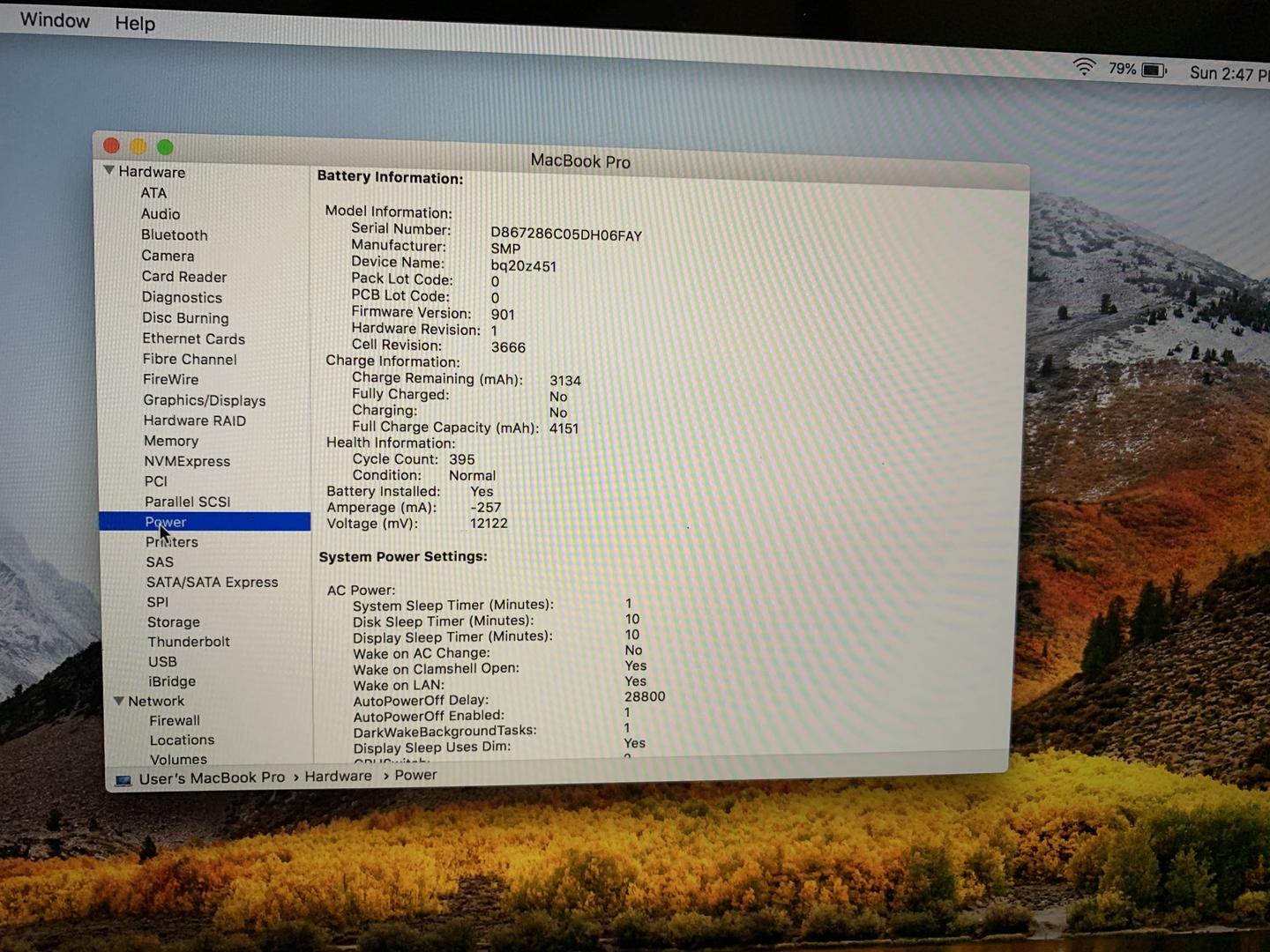Select Card Reader in the sidebar
1270x952 pixels.
tap(184, 277)
